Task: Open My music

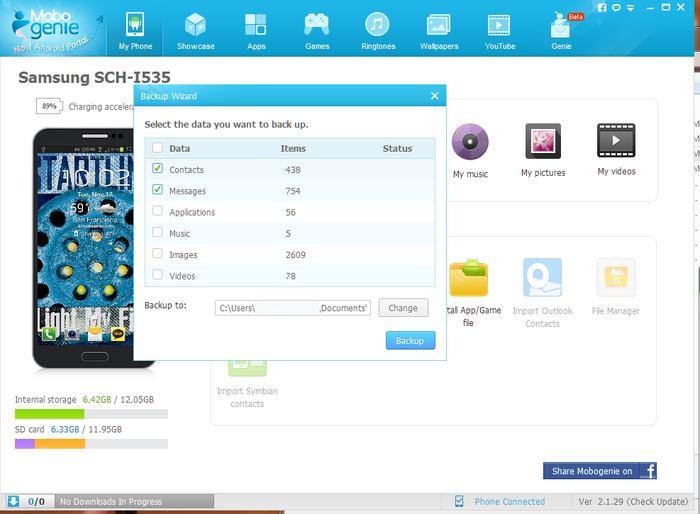Action: pyautogui.click(x=470, y=151)
